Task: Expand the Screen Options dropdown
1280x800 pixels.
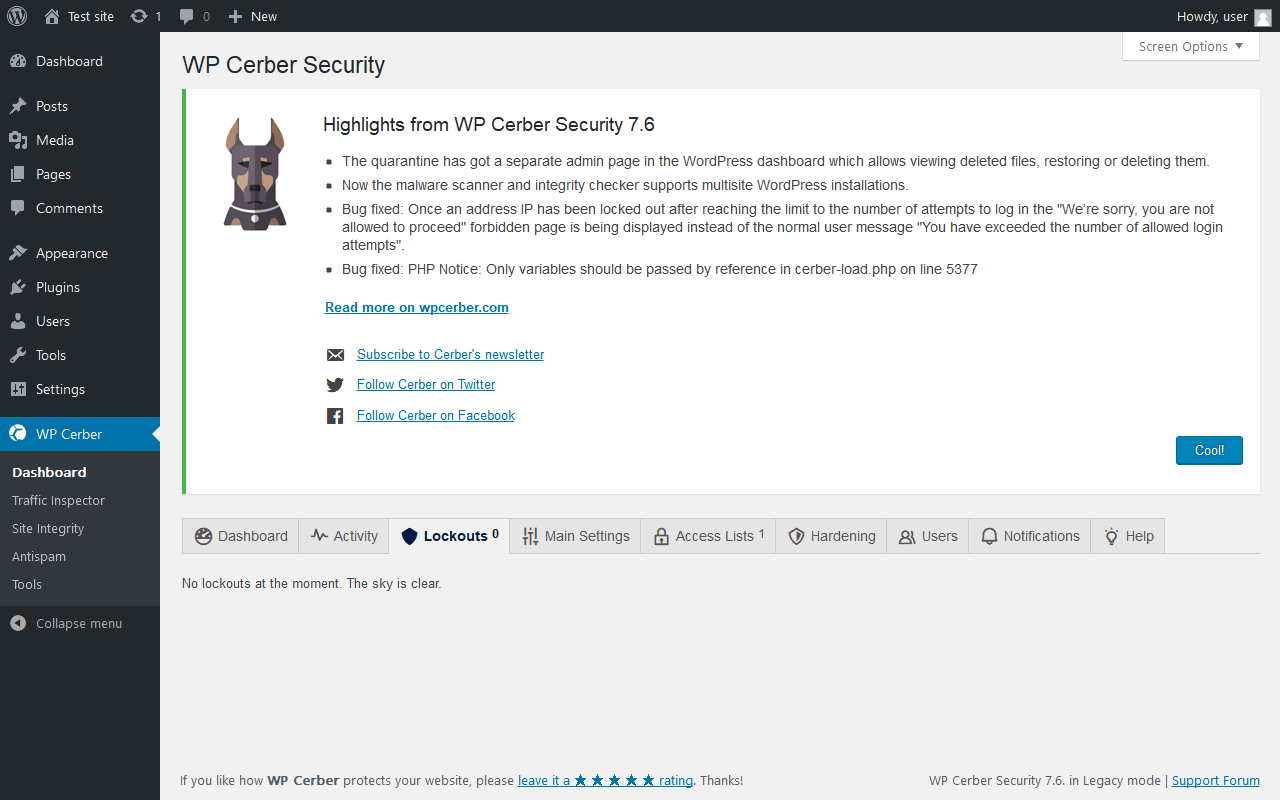Action: point(1191,46)
